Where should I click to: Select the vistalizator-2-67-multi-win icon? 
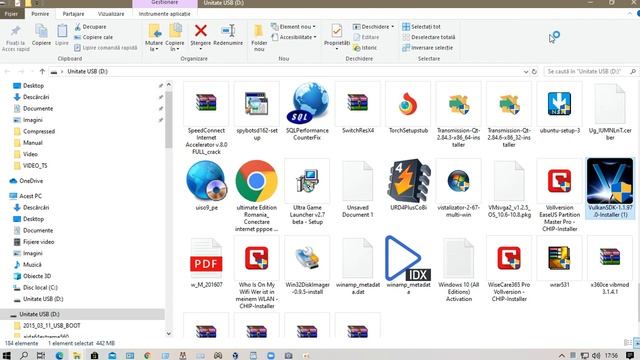458,181
